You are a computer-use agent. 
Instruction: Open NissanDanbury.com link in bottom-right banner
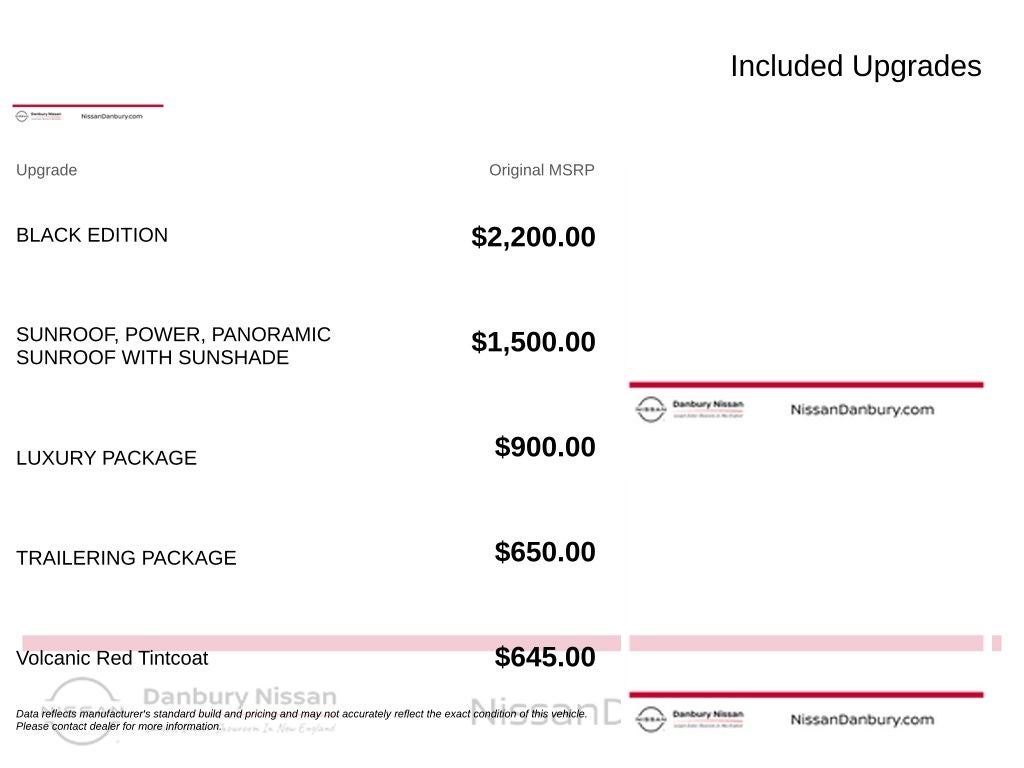point(862,720)
